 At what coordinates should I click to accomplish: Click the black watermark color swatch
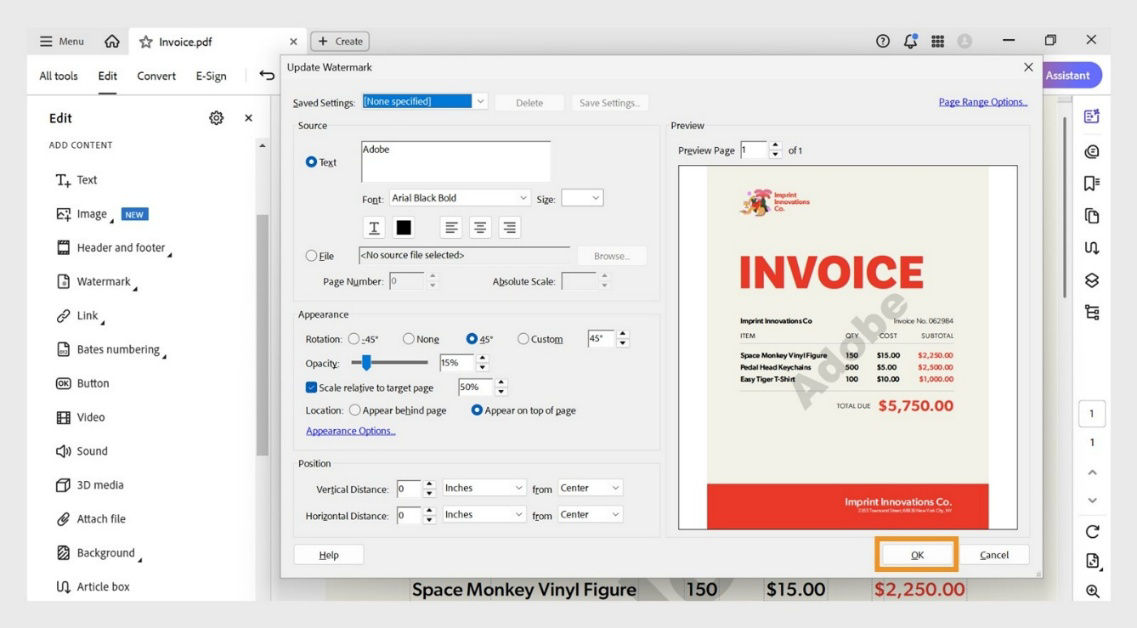click(404, 227)
